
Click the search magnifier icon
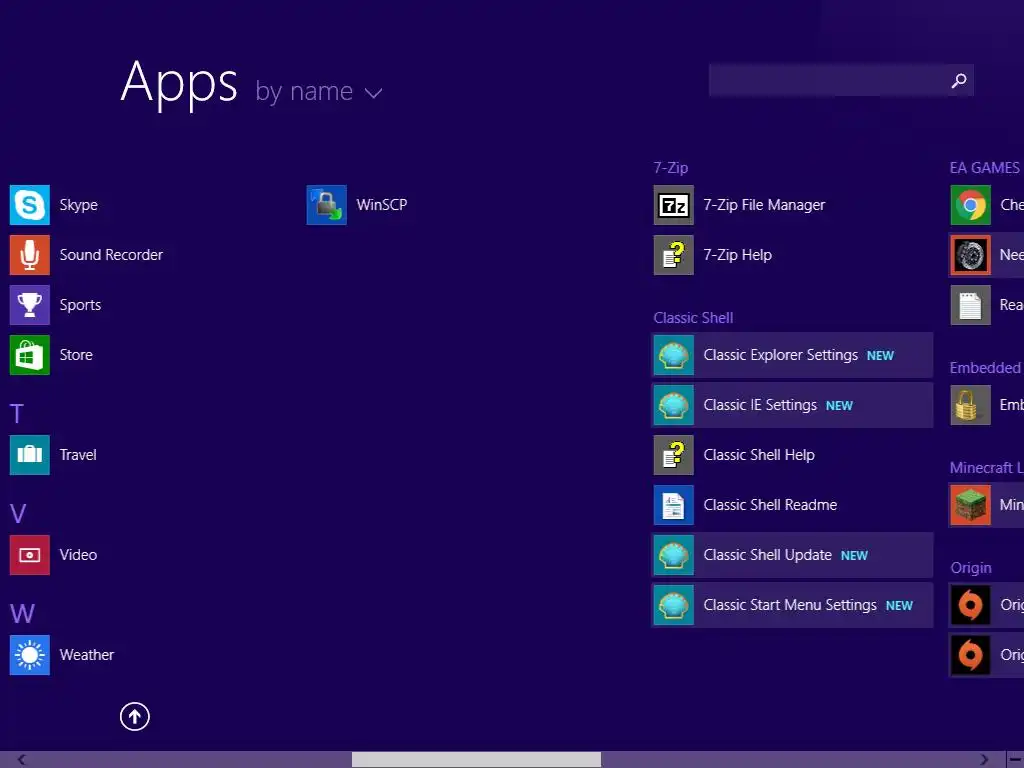tap(959, 80)
